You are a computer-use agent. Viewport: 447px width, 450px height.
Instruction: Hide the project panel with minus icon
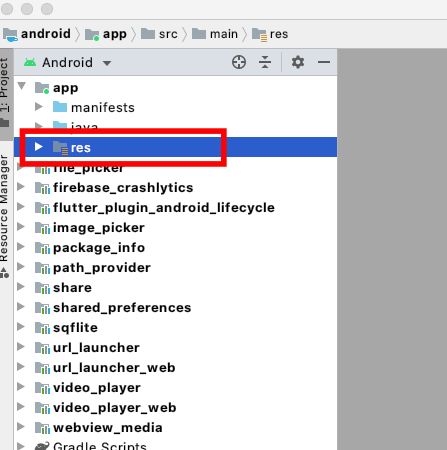click(324, 62)
